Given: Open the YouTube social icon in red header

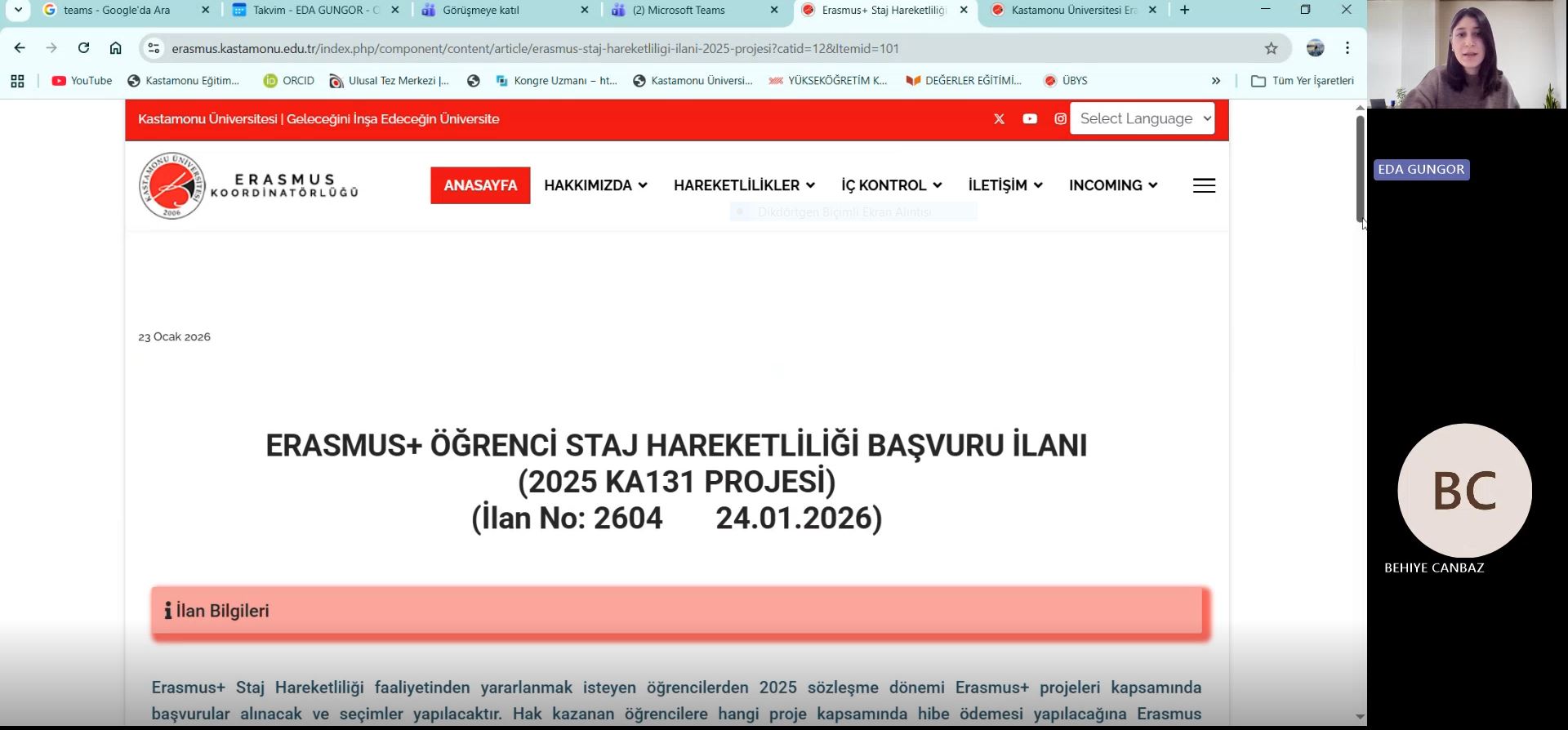Looking at the screenshot, I should point(1030,119).
